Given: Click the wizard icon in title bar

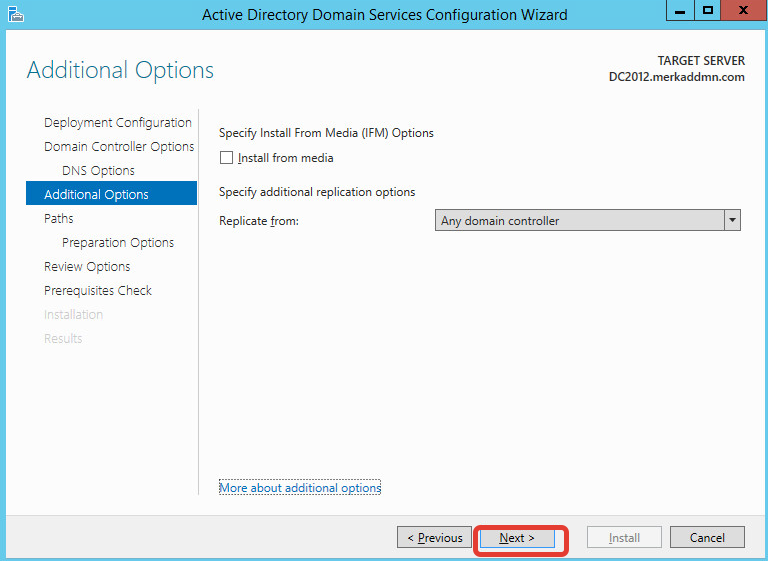Looking at the screenshot, I should [x=16, y=14].
